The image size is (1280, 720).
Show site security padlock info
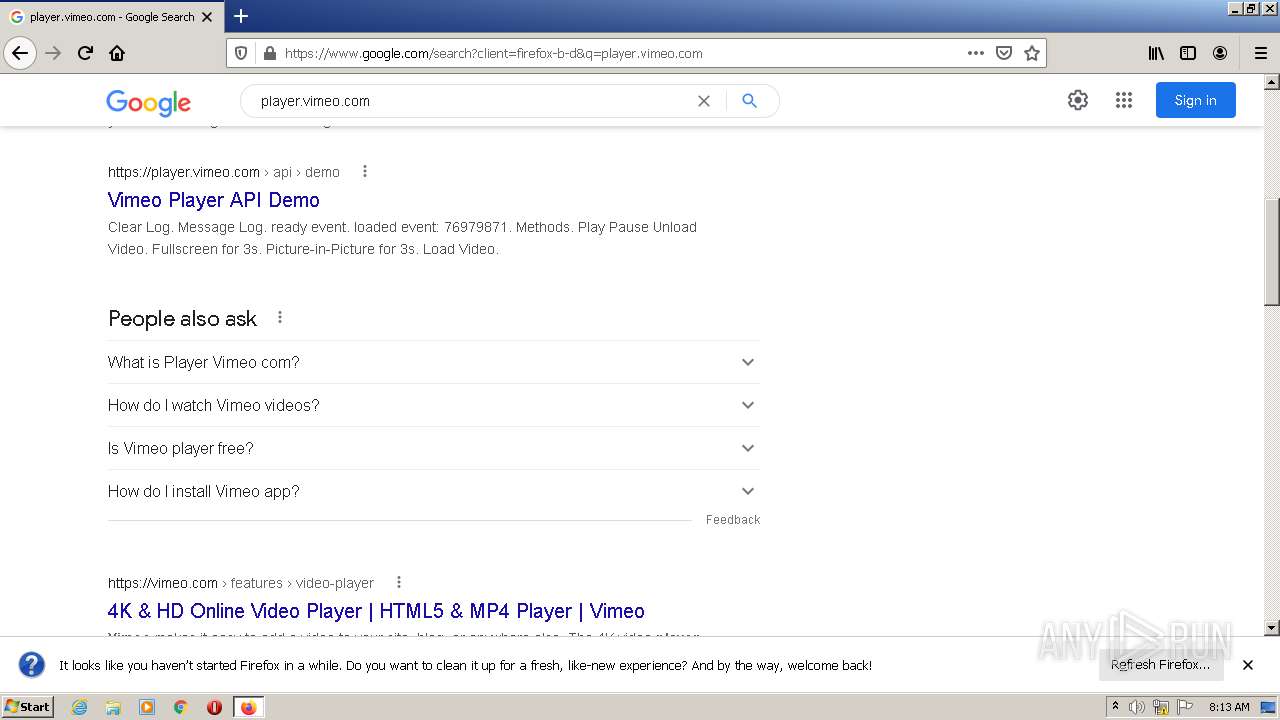269,53
